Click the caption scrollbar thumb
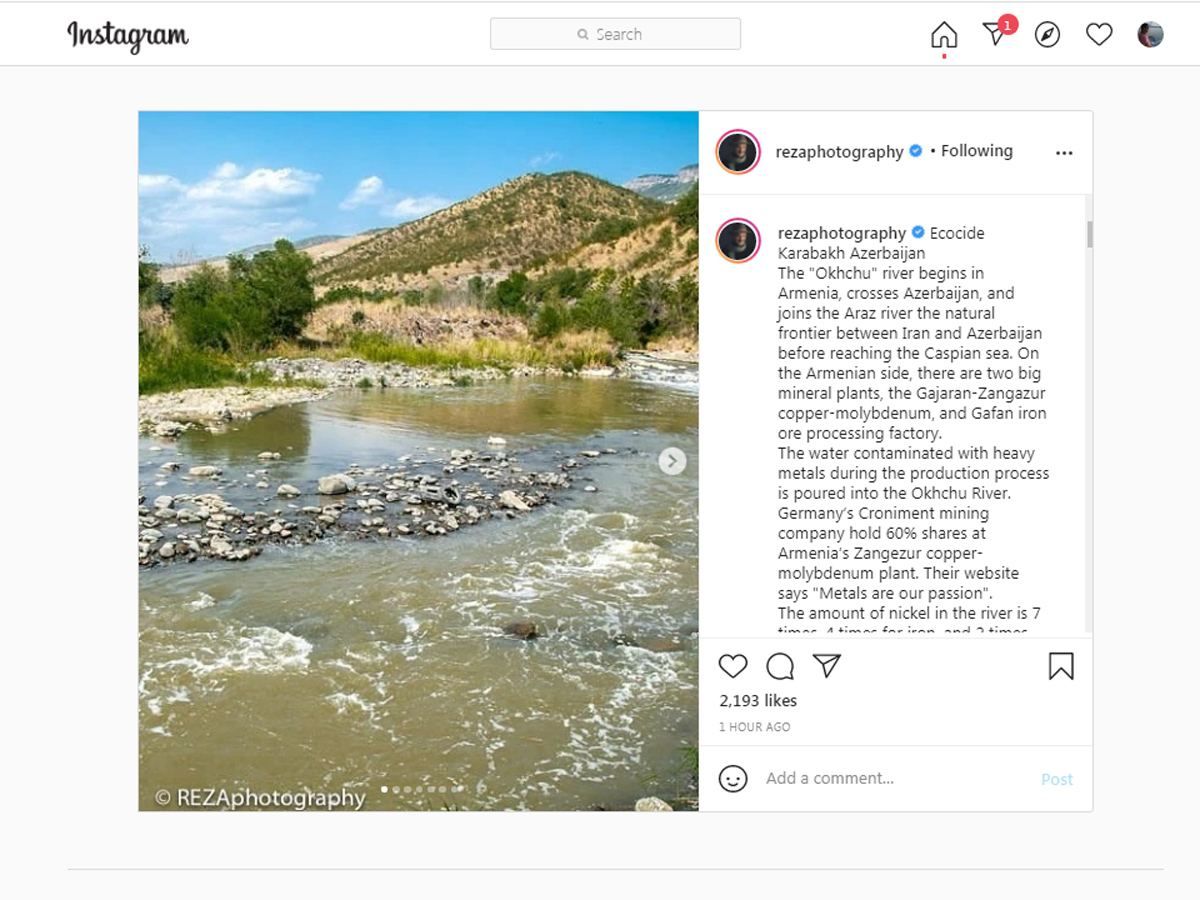Screen dimensions: 1200x900 pyautogui.click(x=1089, y=234)
